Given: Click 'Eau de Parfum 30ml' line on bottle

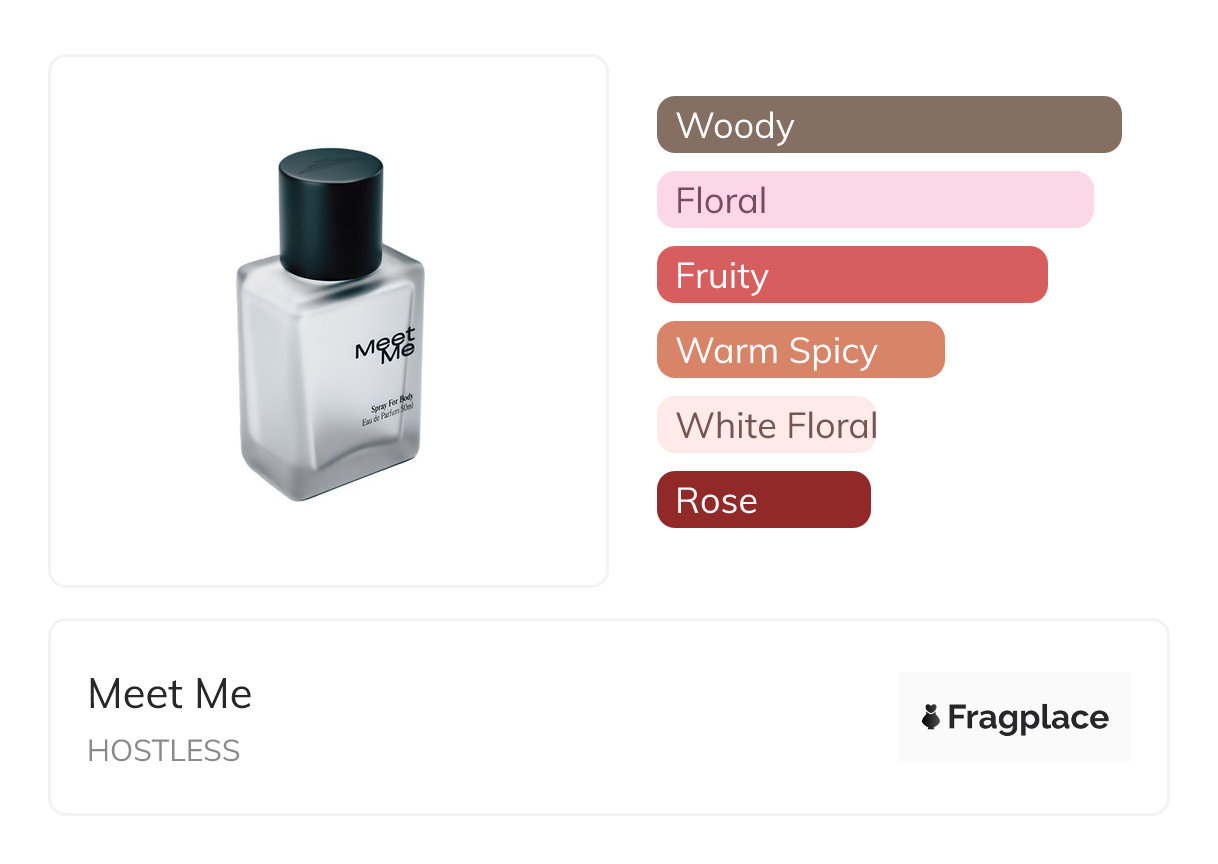Looking at the screenshot, I should 389,416.
